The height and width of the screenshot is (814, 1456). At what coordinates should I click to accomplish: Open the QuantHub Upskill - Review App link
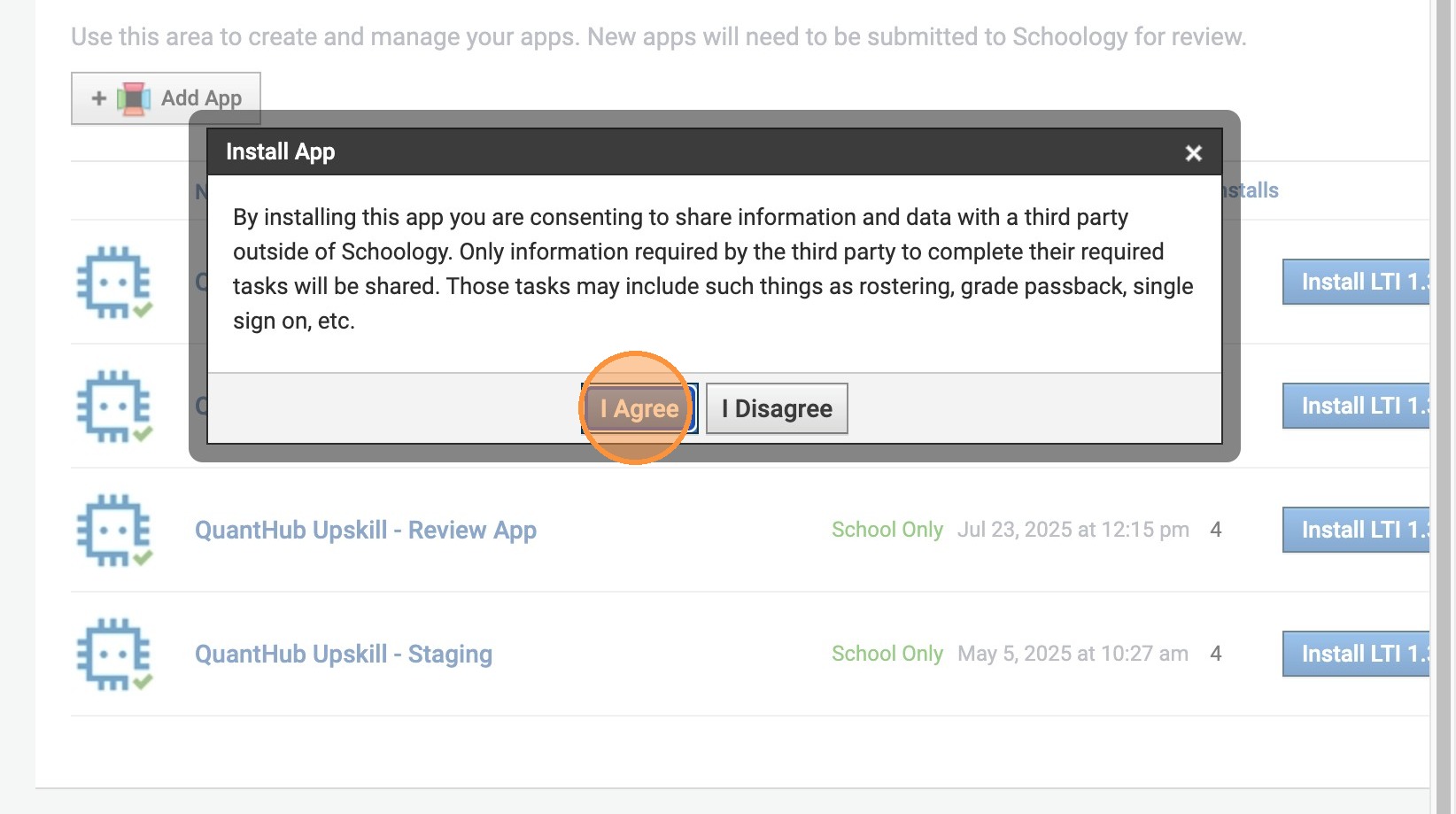coord(365,530)
